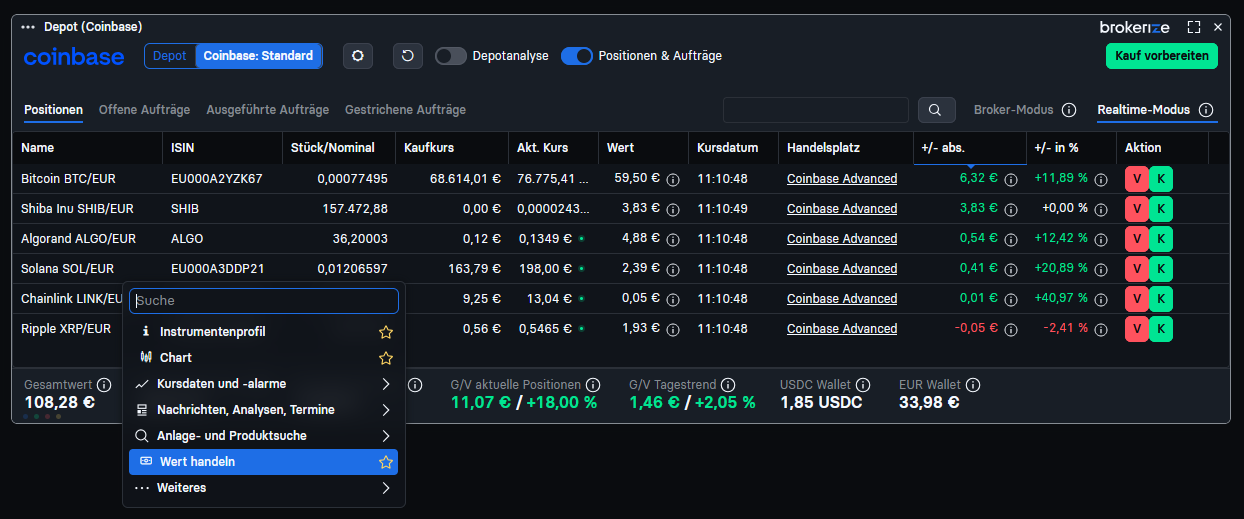Switch to Offene Aufträge tab

click(144, 110)
